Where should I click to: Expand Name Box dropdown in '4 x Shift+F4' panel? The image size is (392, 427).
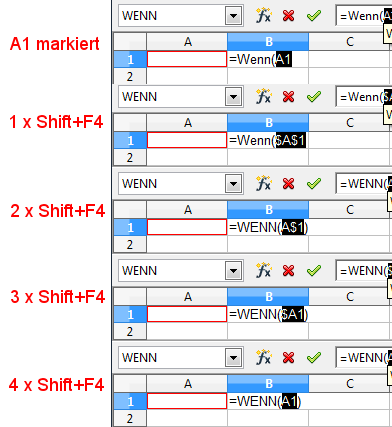click(233, 358)
